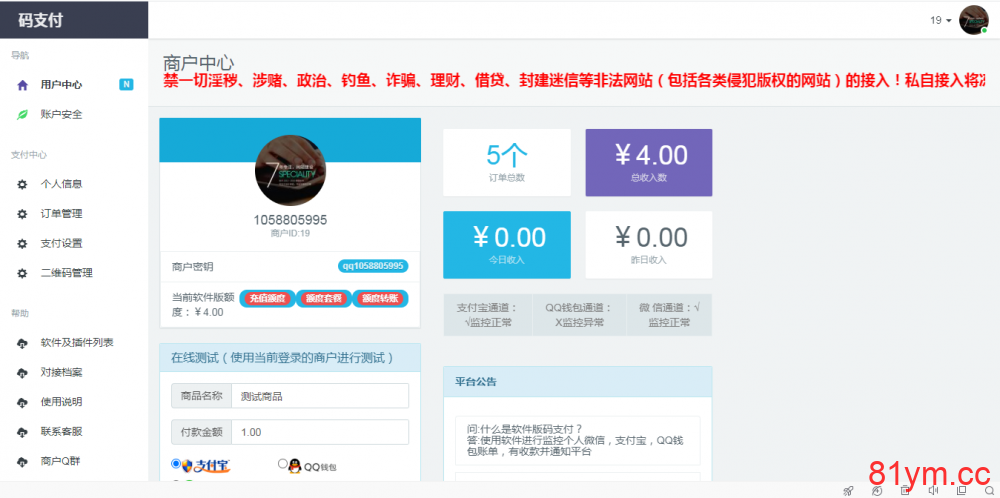Select the QQ钱包 radio button
1000x498 pixels.
tap(282, 464)
